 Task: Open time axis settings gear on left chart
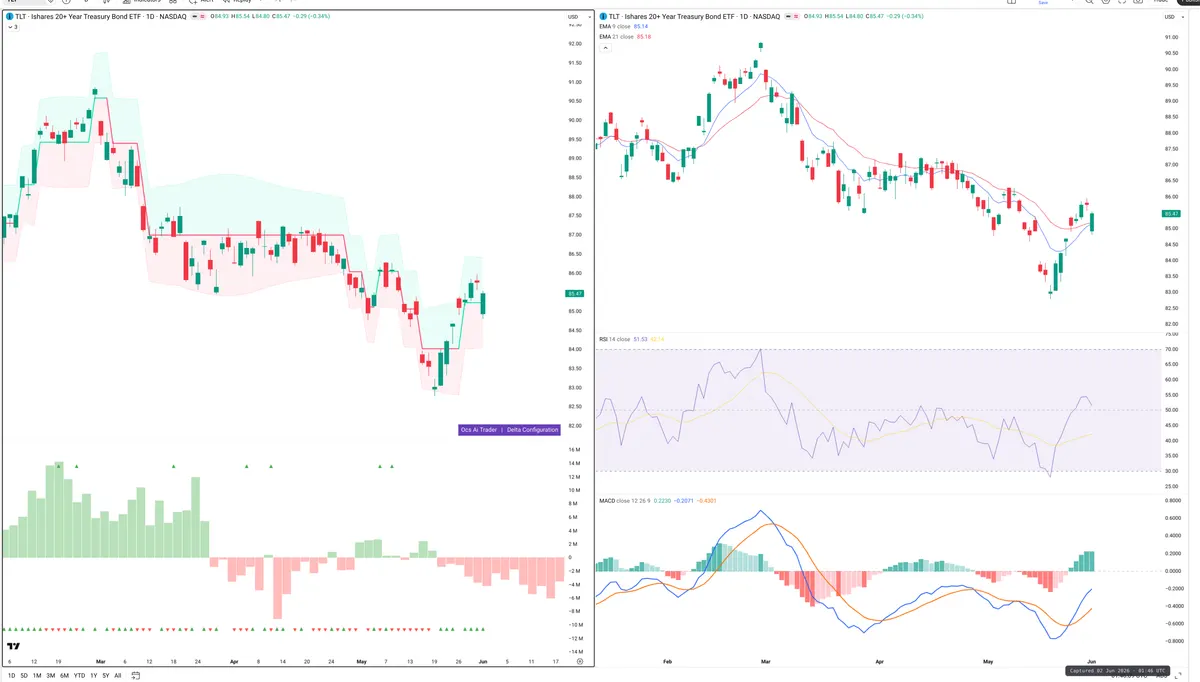coord(579,661)
